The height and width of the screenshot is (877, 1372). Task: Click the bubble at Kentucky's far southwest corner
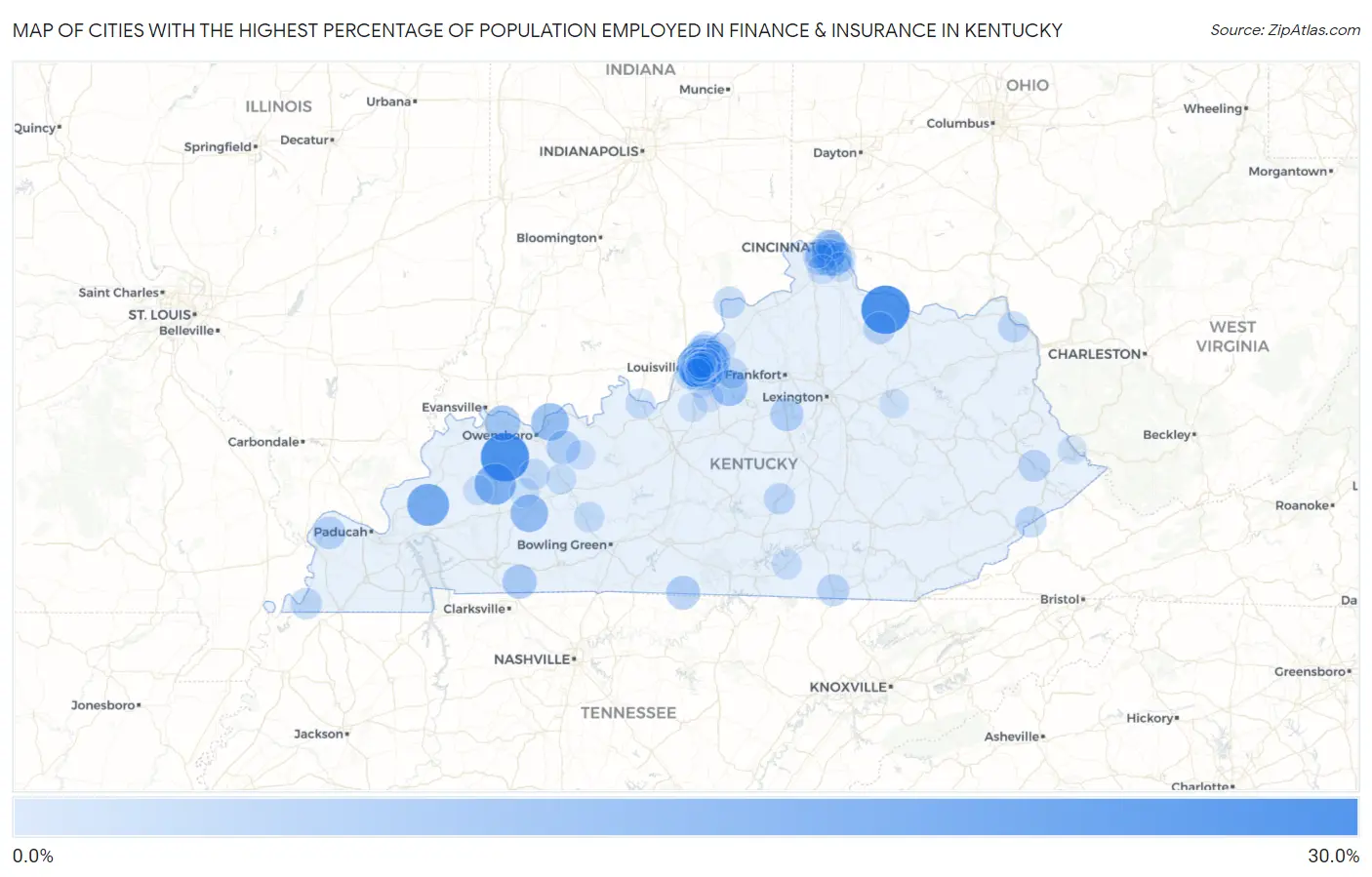[305, 603]
